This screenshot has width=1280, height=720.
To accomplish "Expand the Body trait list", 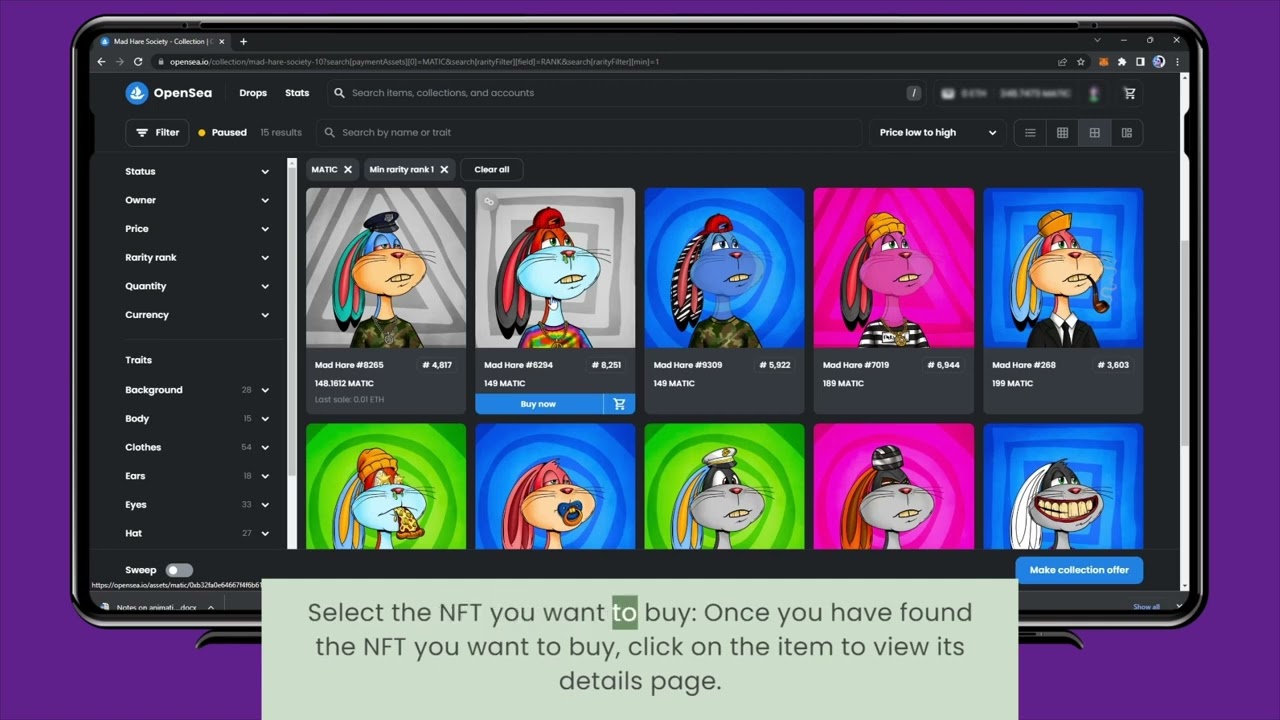I will (197, 419).
